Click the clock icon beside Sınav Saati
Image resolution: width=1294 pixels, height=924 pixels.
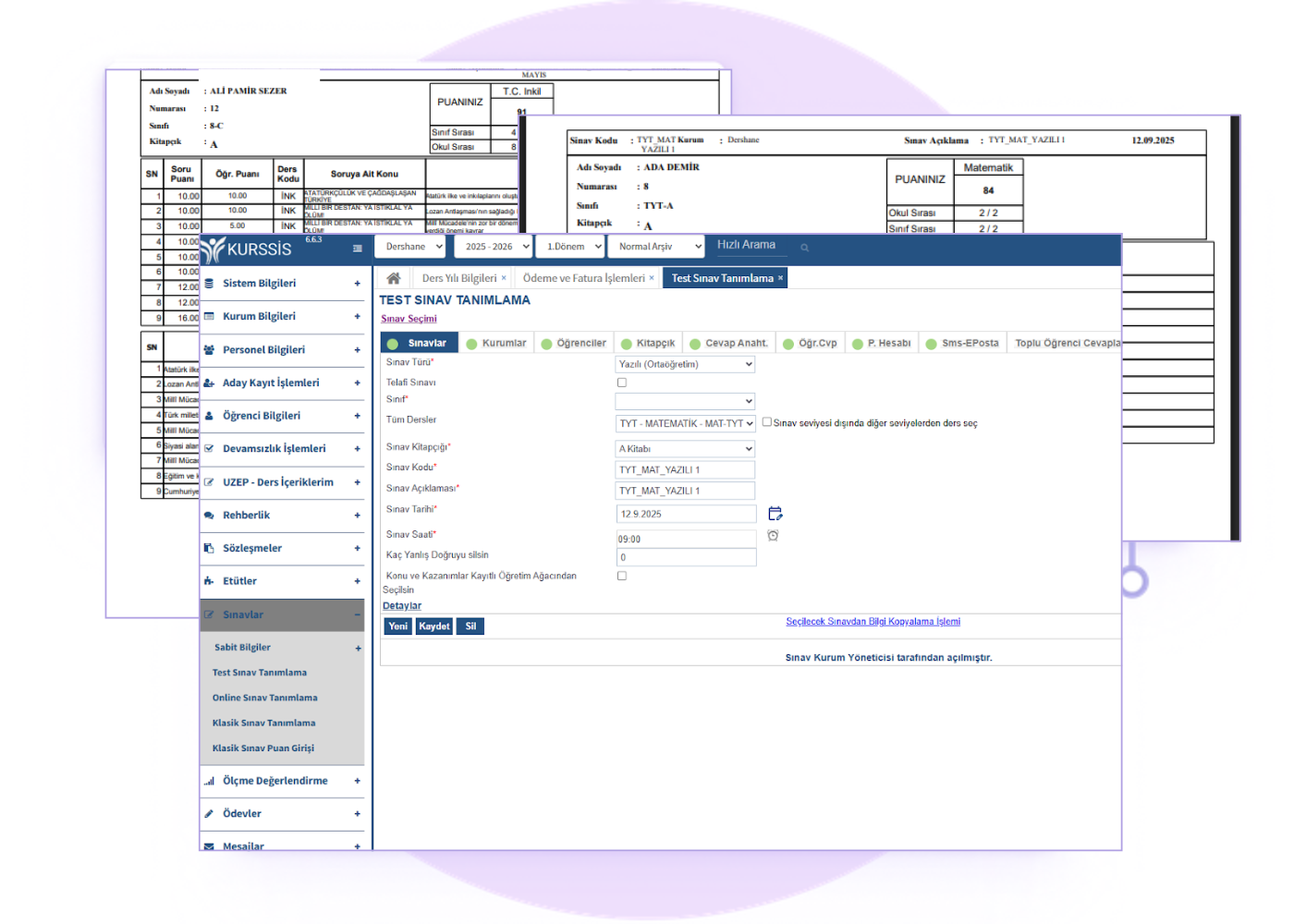(x=773, y=536)
